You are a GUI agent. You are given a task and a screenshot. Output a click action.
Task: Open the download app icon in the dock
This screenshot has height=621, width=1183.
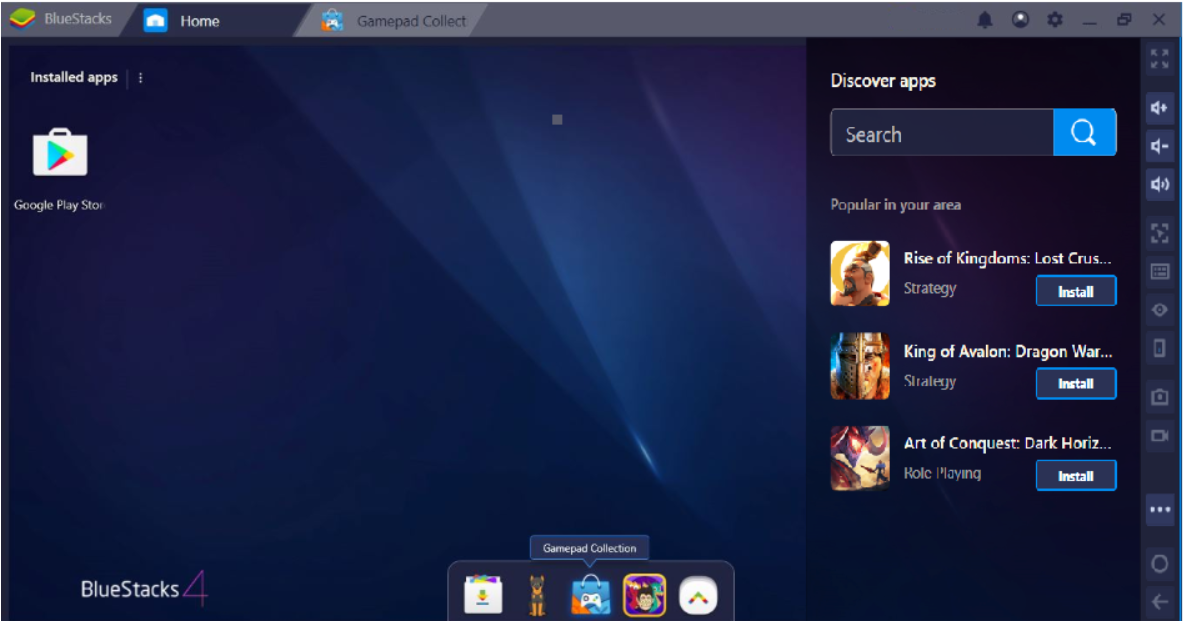coord(483,595)
